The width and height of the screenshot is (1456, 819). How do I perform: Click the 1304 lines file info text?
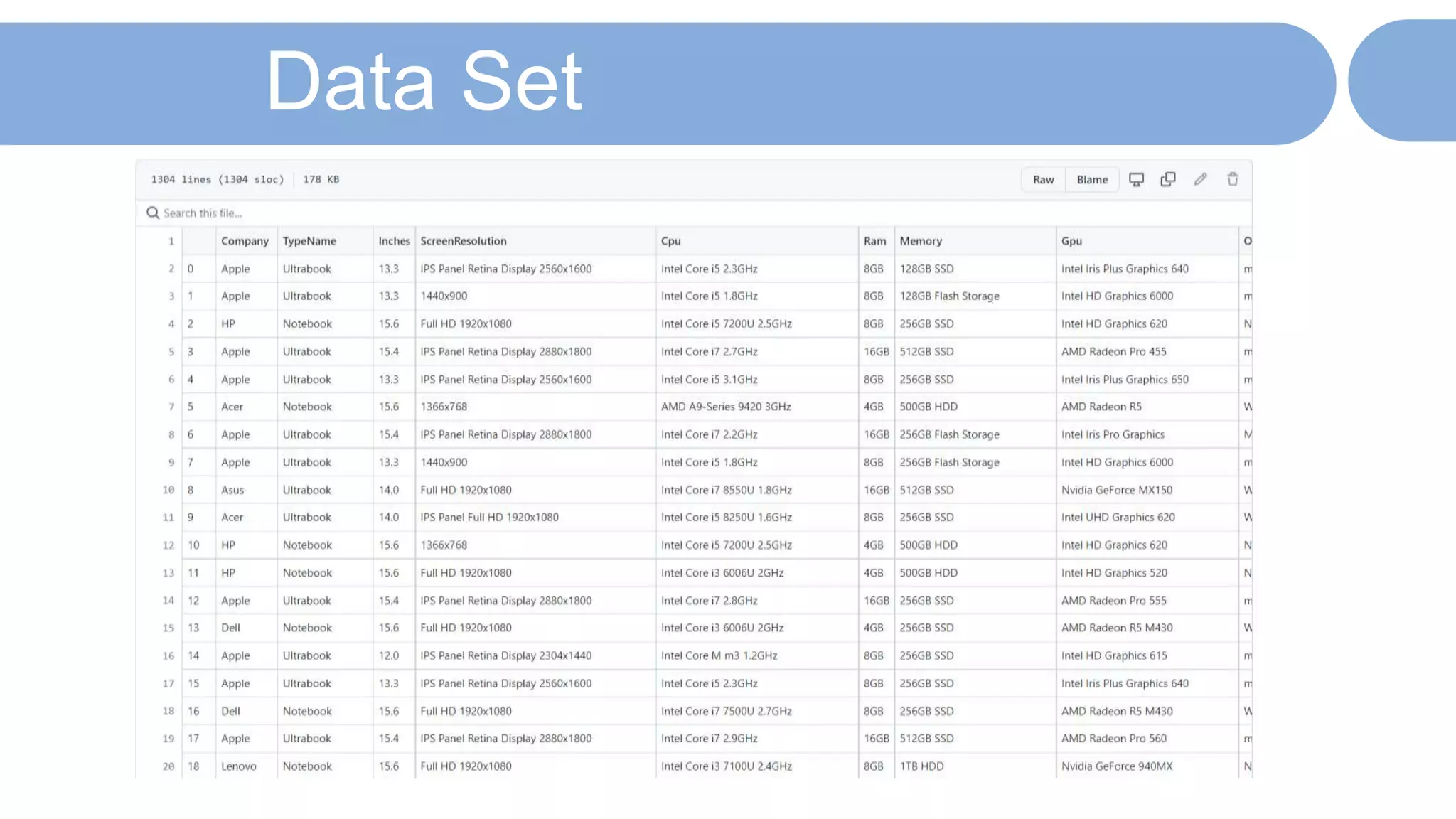click(218, 179)
